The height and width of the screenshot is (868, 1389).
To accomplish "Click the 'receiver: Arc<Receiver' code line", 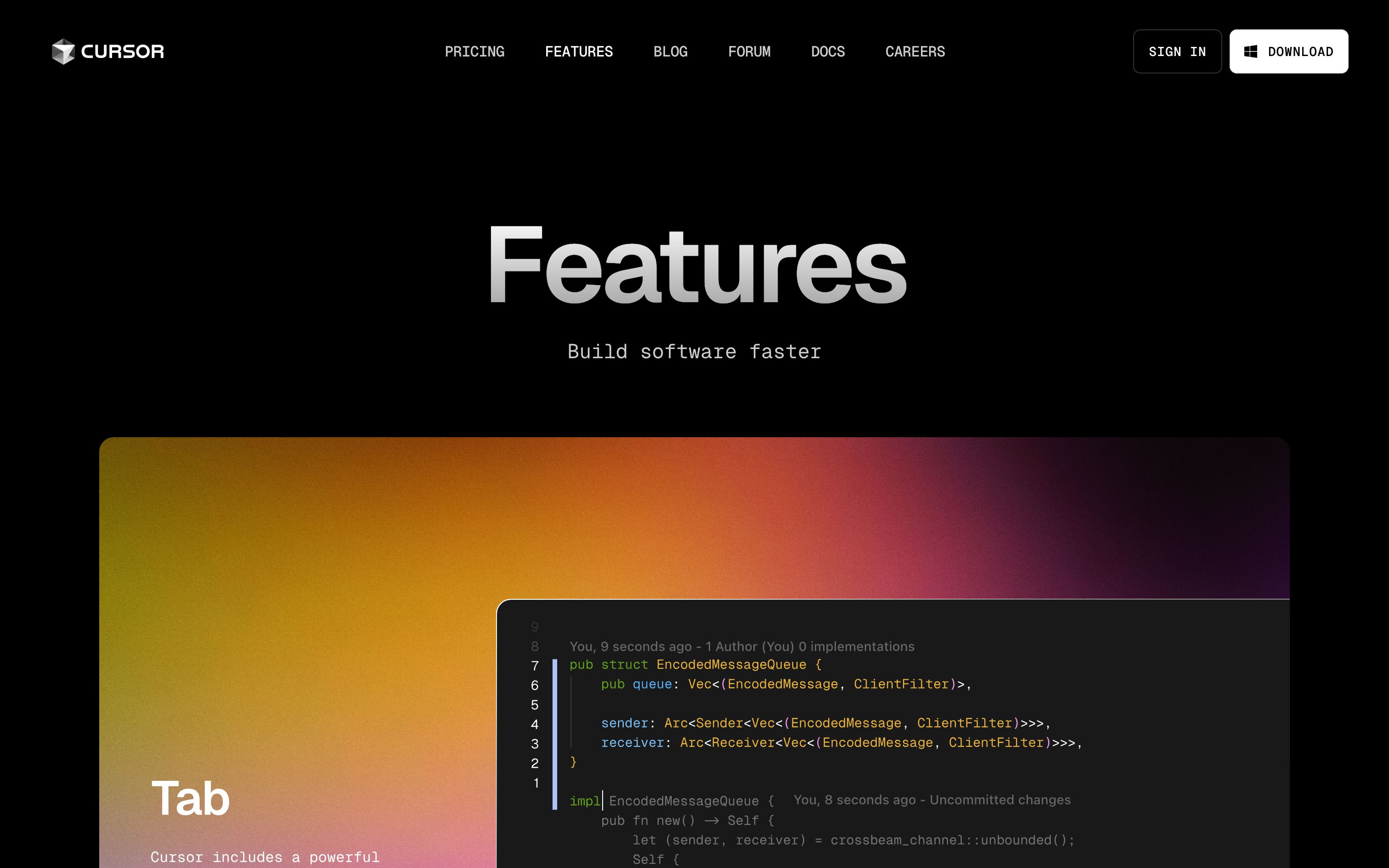I will 841,743.
